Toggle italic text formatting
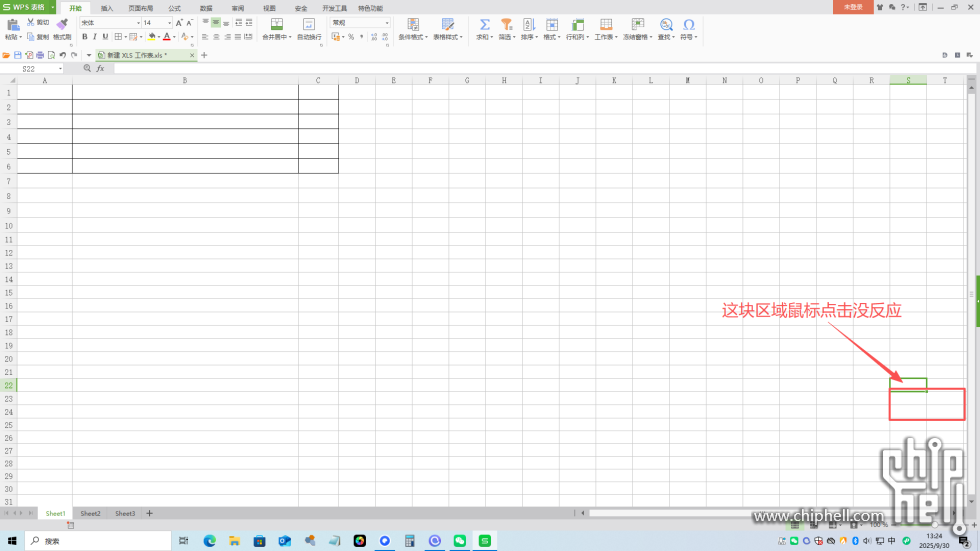Screen dimensions: 980x551 tap(94, 37)
